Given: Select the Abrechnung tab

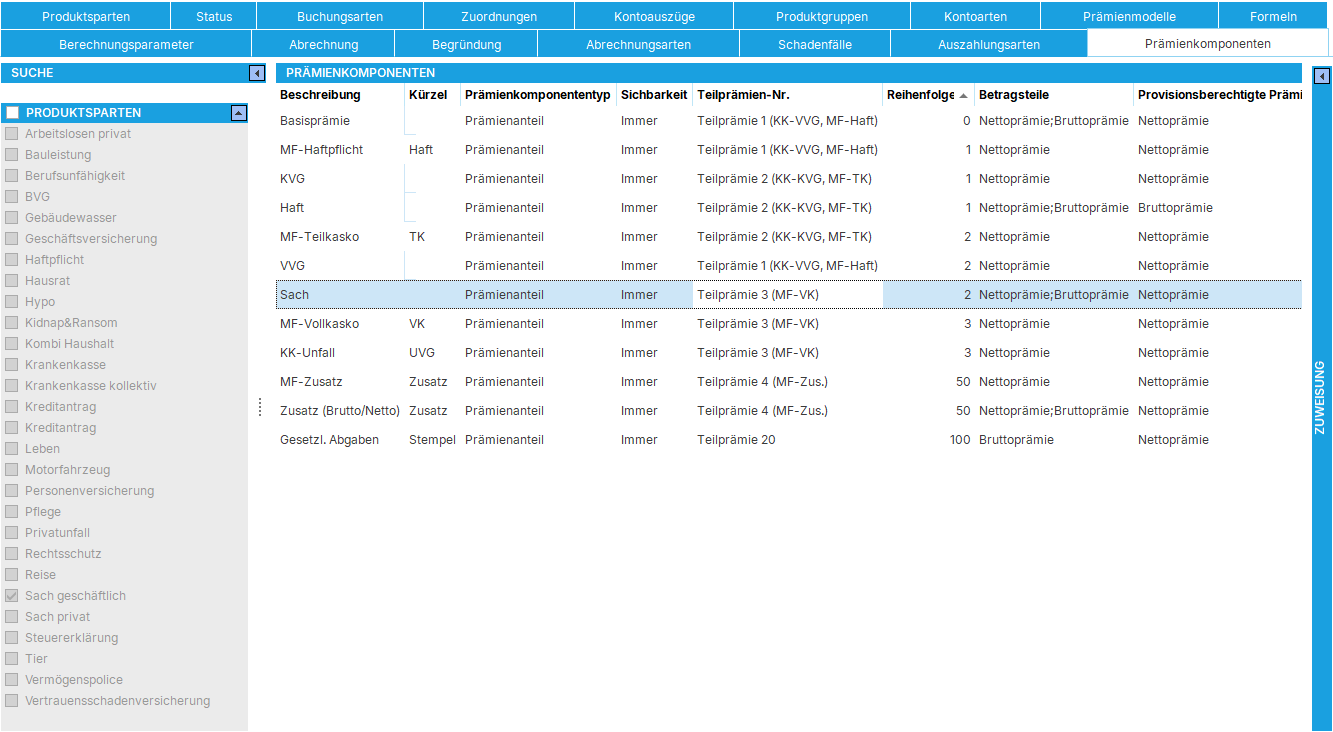Looking at the screenshot, I should 322,43.
